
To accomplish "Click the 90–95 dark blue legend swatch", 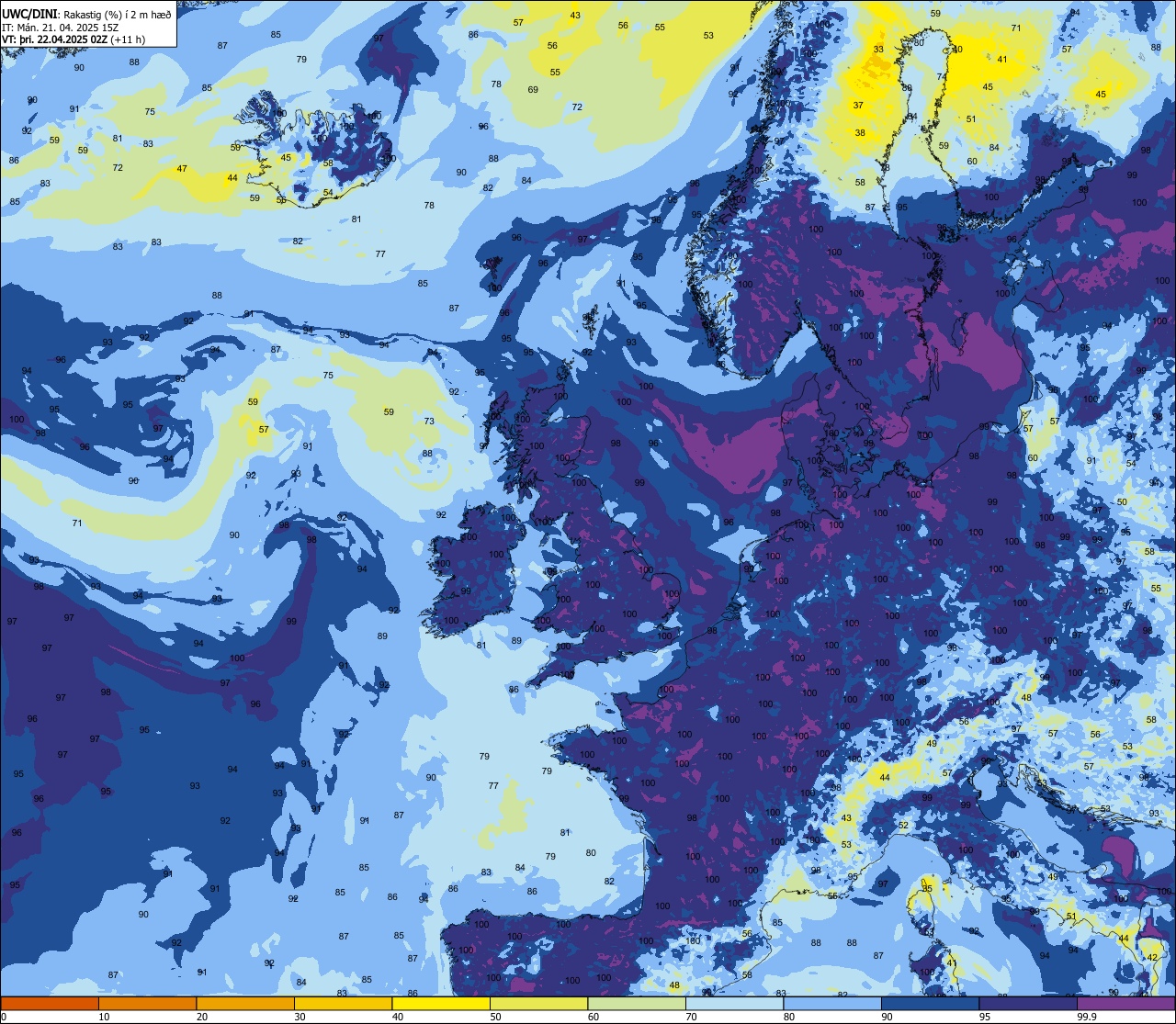I will (930, 1003).
